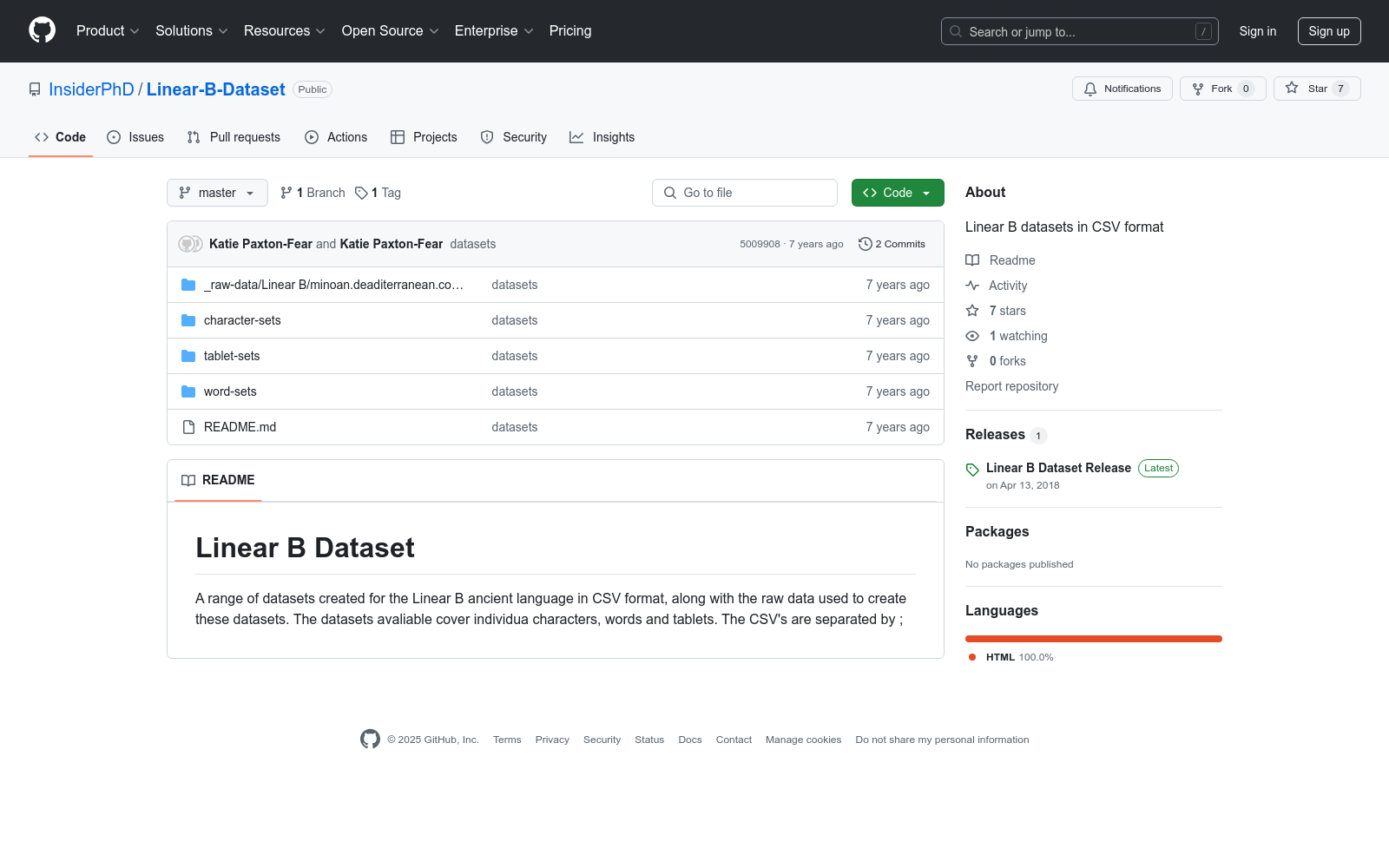Focus the Search or jump to field
The height and width of the screenshot is (868, 1389).
[1079, 31]
